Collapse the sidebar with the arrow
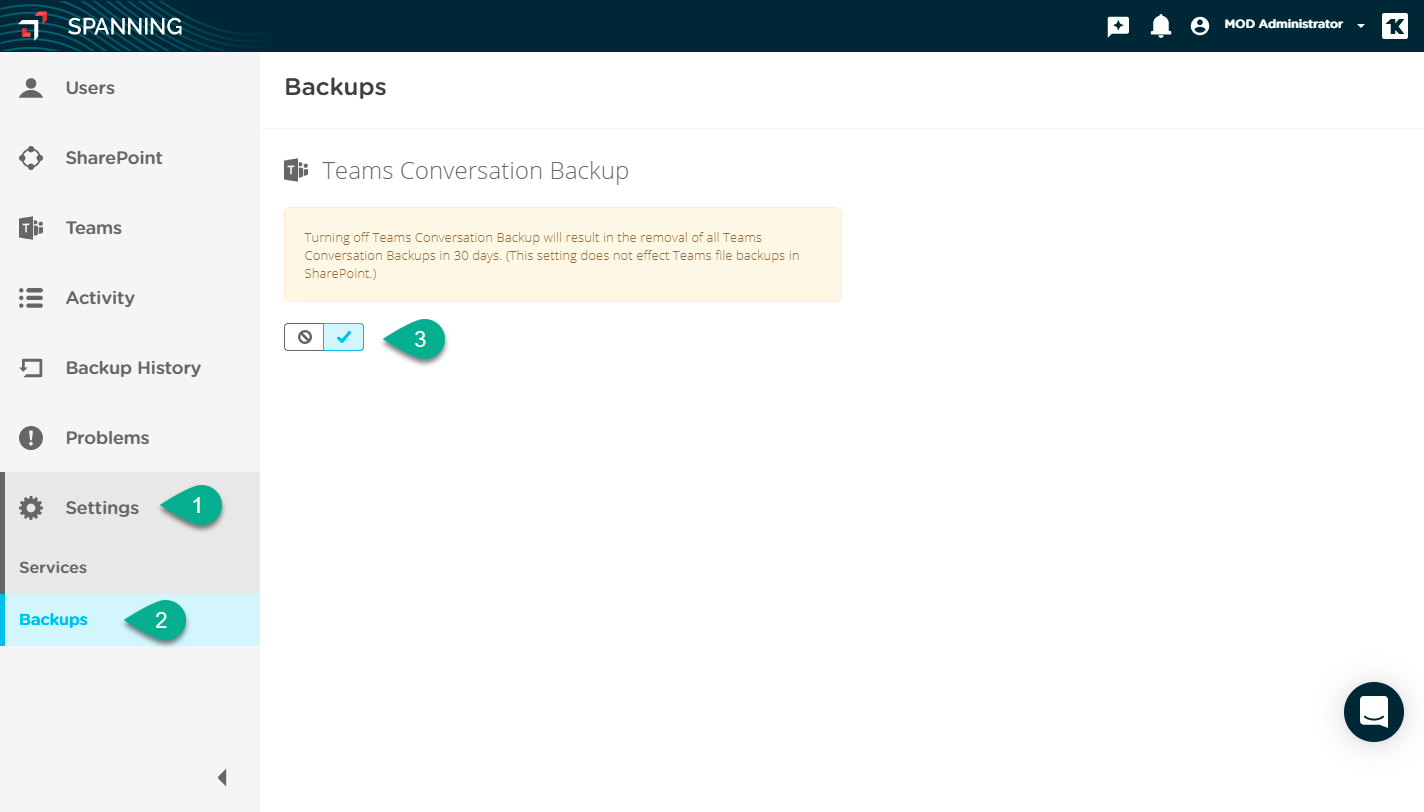 click(222, 777)
